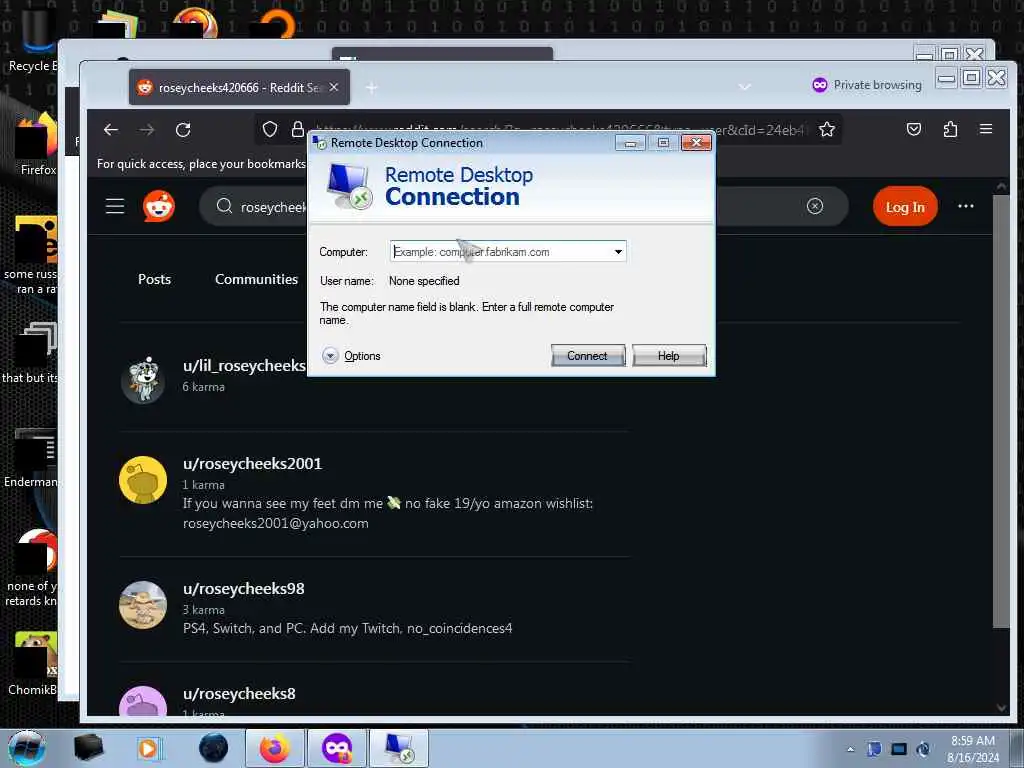Show hidden system tray icons
The width and height of the screenshot is (1024, 768).
click(x=850, y=749)
